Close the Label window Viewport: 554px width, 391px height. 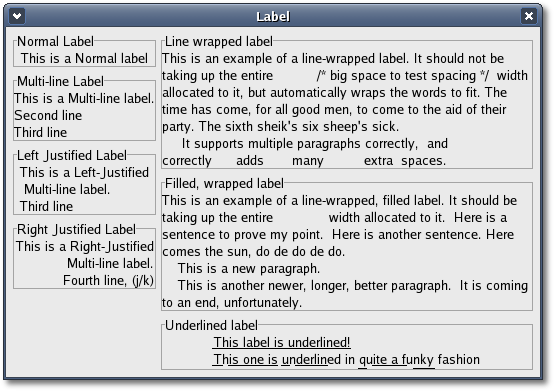(x=529, y=16)
